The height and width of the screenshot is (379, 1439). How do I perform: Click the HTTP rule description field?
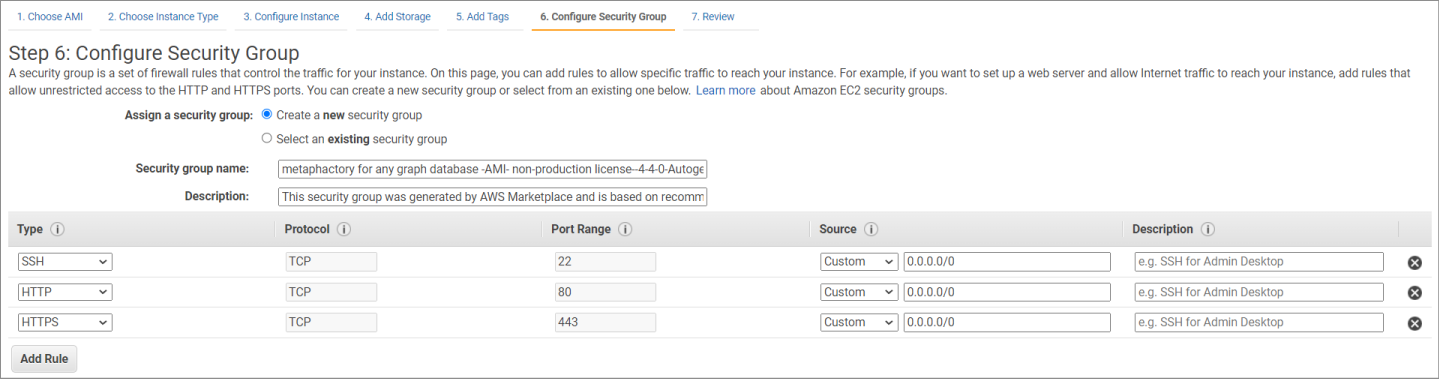[x=1259, y=292]
